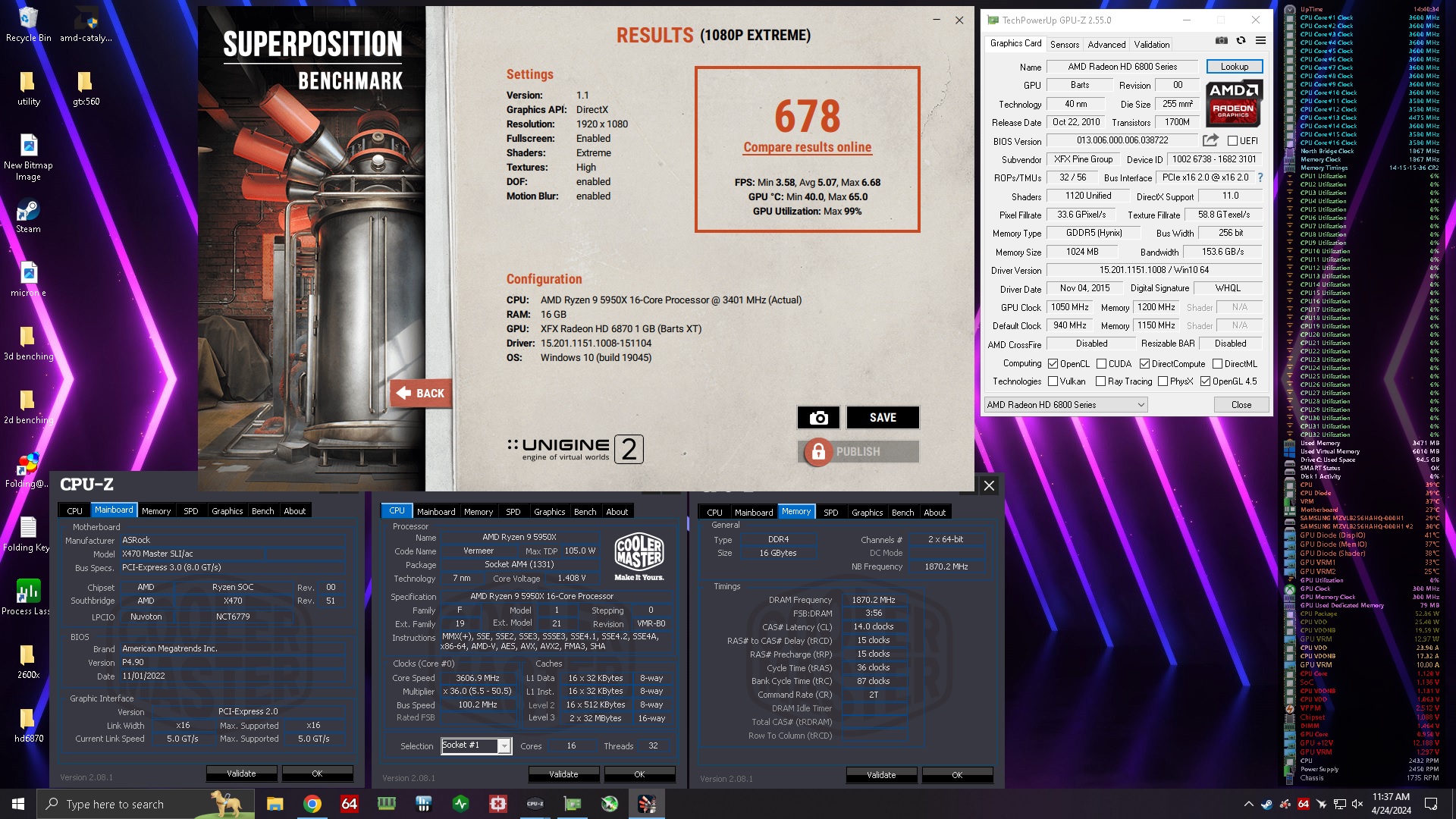This screenshot has height=819, width=1456.
Task: Switch to the Sensors tab in GPU-Z
Action: coord(1065,45)
